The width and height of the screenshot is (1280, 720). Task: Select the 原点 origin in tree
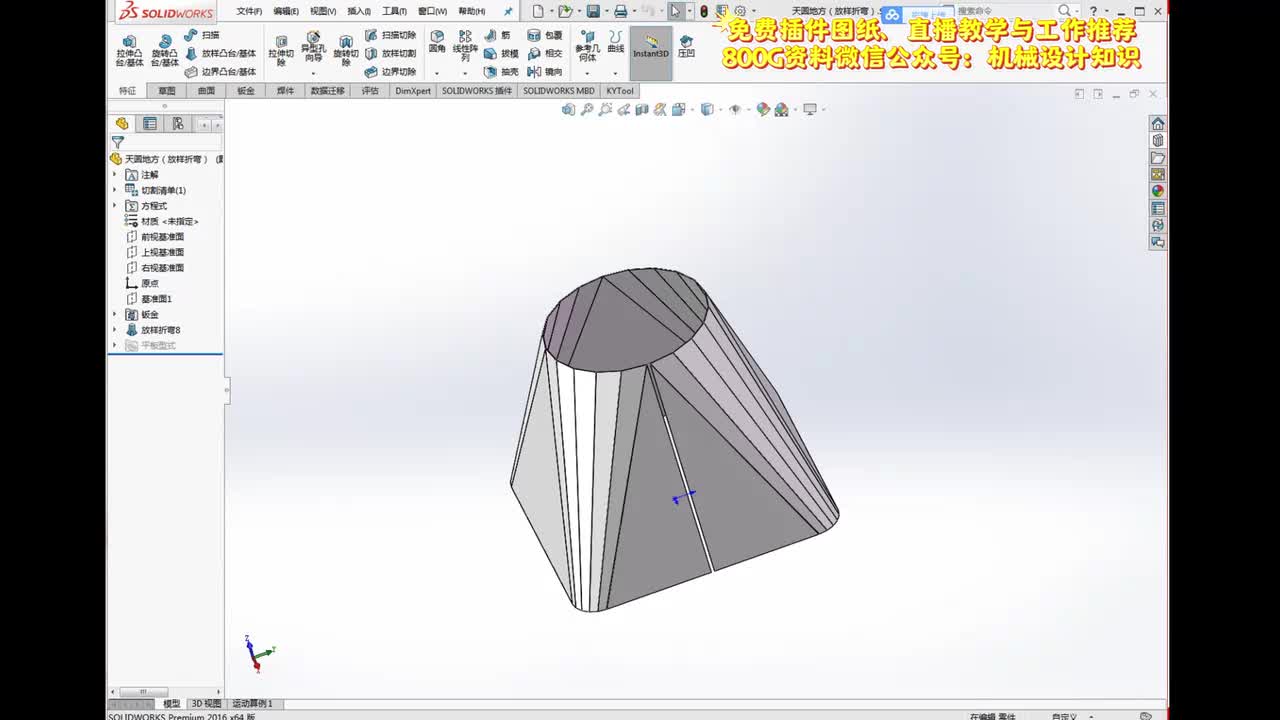tap(142, 283)
